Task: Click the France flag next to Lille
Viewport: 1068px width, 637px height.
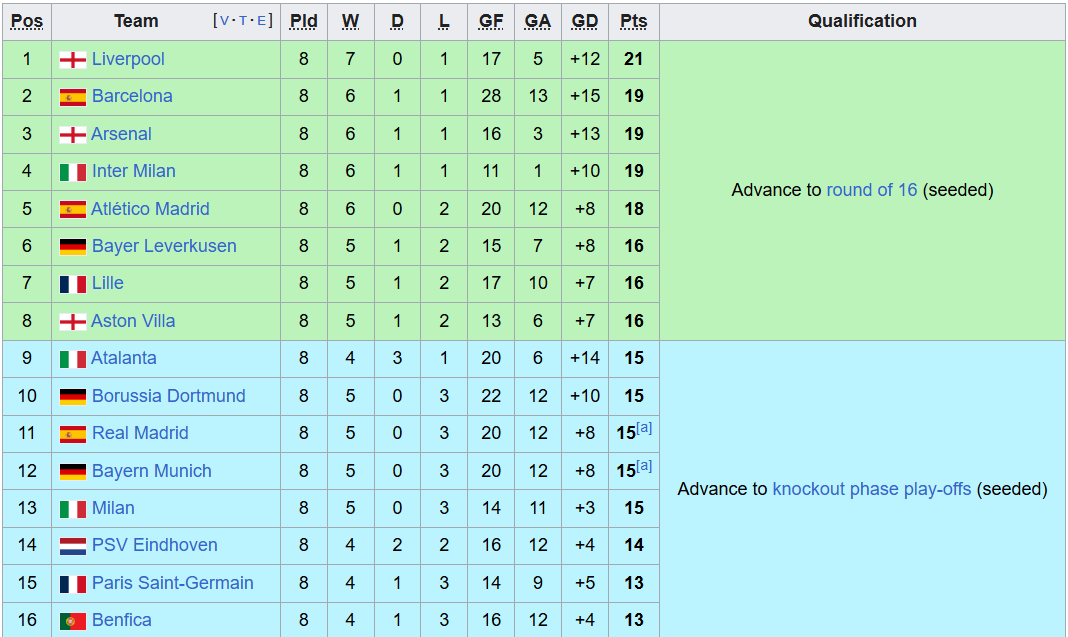Action: pyautogui.click(x=73, y=284)
